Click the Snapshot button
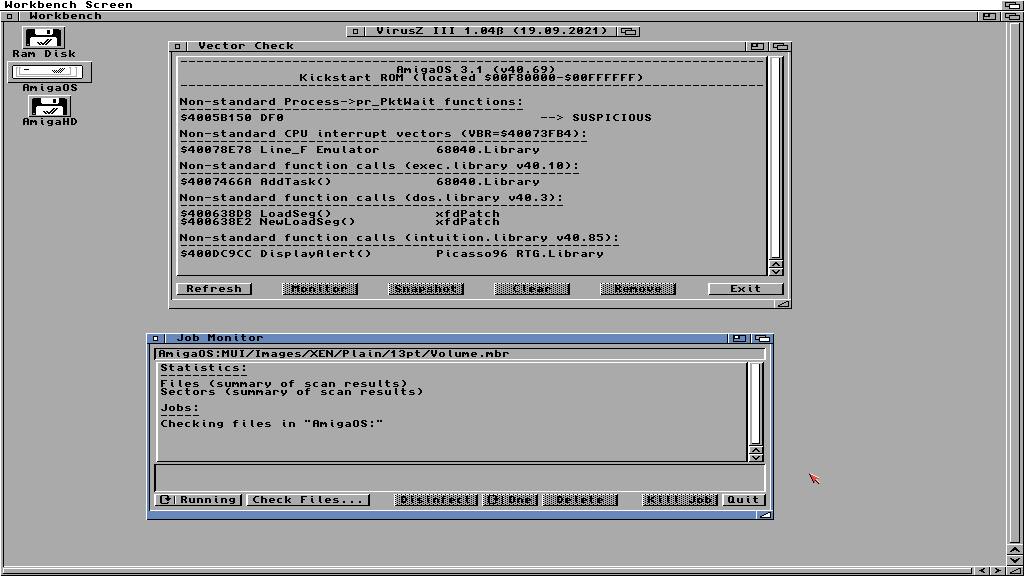 click(426, 289)
